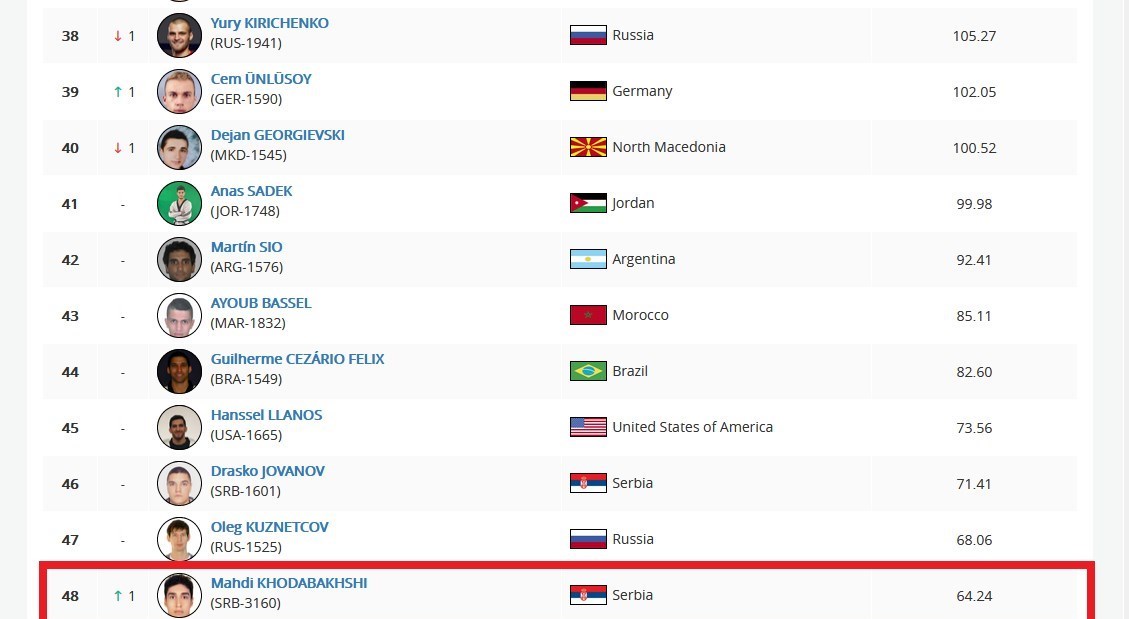Select Mahdi KHODABAKHSHI's highlighted name link
The height and width of the screenshot is (619, 1129).
[289, 583]
